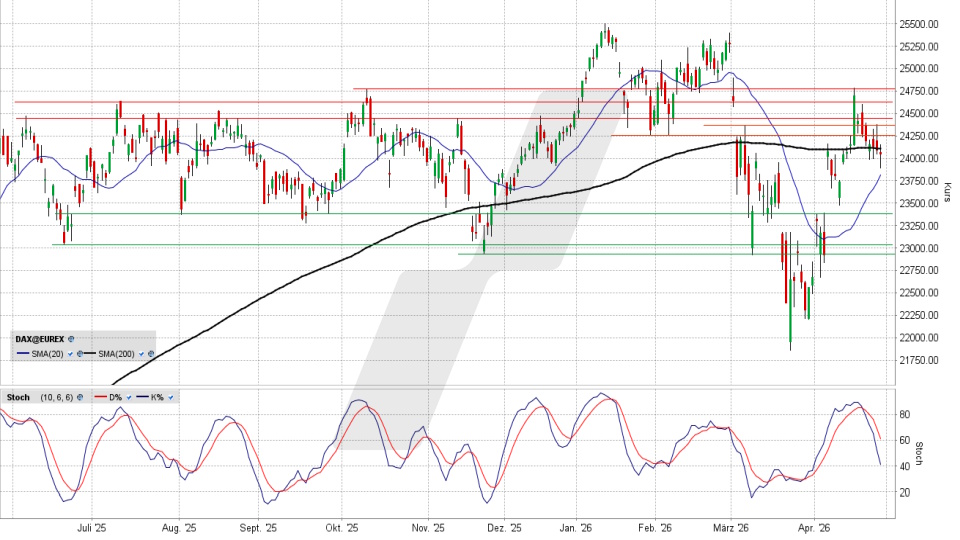Open the settings icon next to SMA(200)
Viewport: 960px width, 540px height.
150,354
